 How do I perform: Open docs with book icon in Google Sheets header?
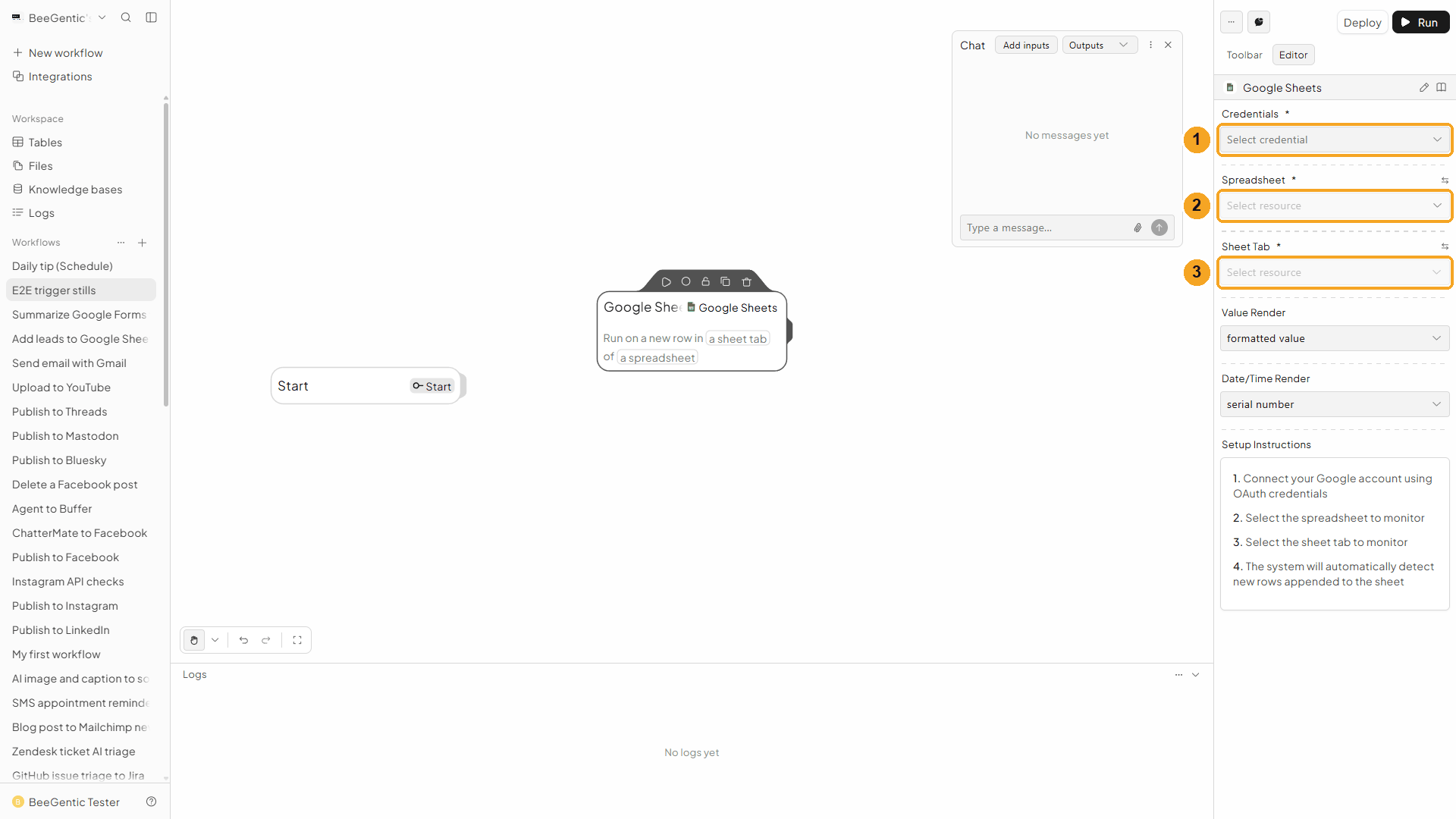pyautogui.click(x=1442, y=87)
